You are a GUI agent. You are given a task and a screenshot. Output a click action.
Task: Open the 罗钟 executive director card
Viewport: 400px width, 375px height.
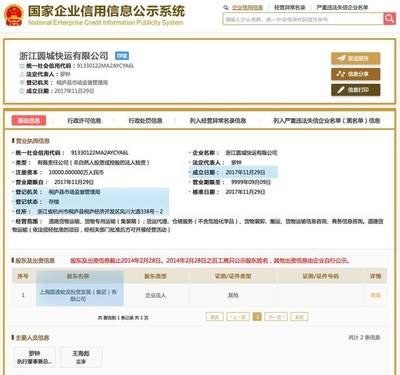tap(34, 357)
